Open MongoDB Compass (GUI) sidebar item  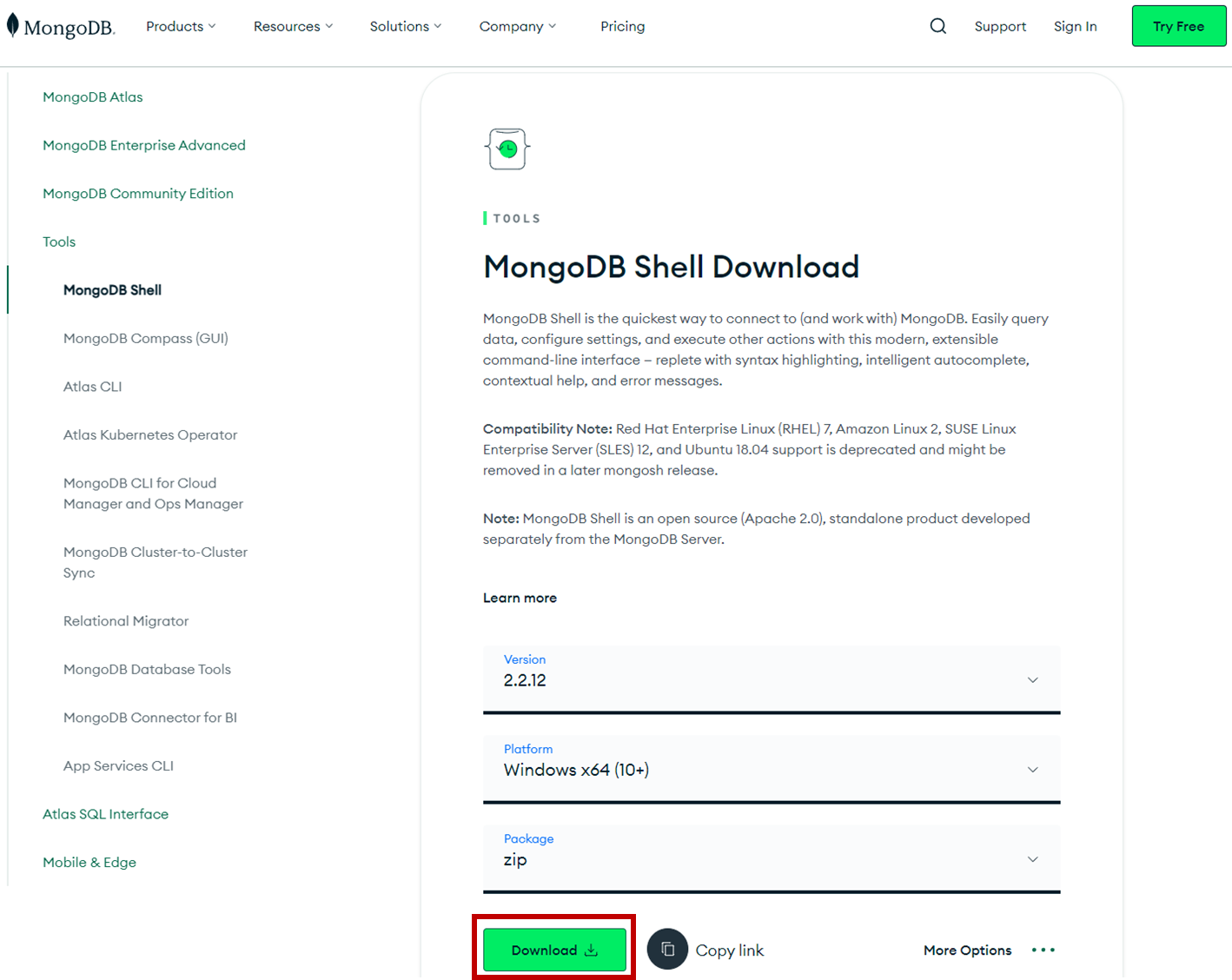(x=146, y=338)
